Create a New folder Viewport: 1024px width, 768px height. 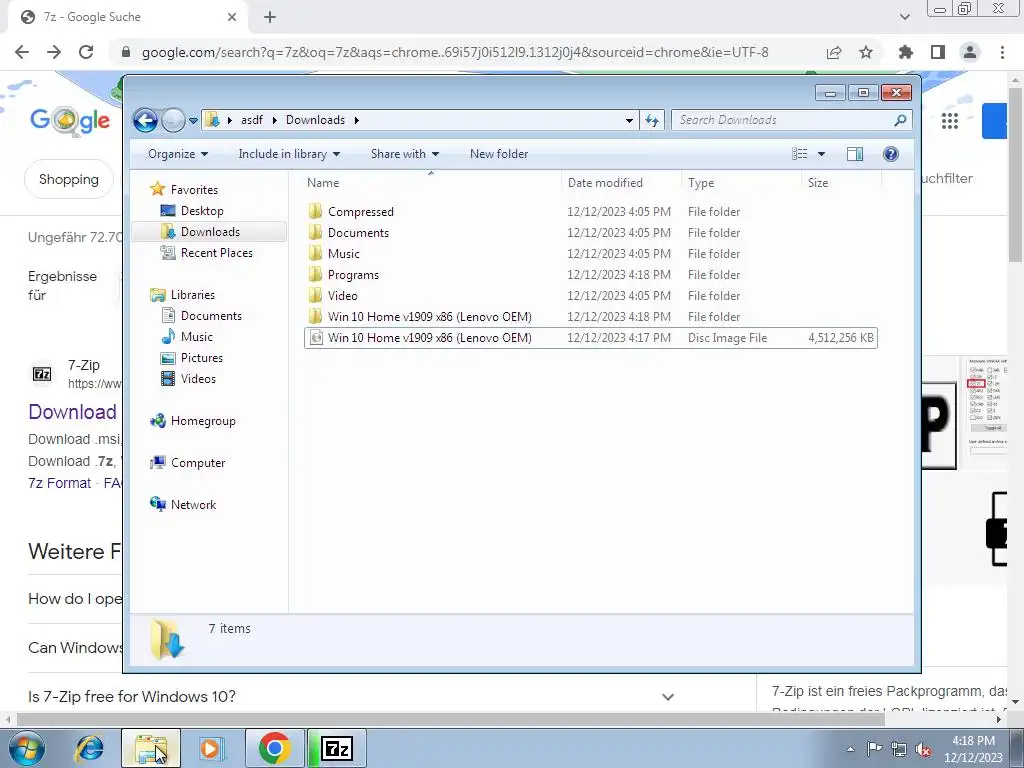point(499,154)
